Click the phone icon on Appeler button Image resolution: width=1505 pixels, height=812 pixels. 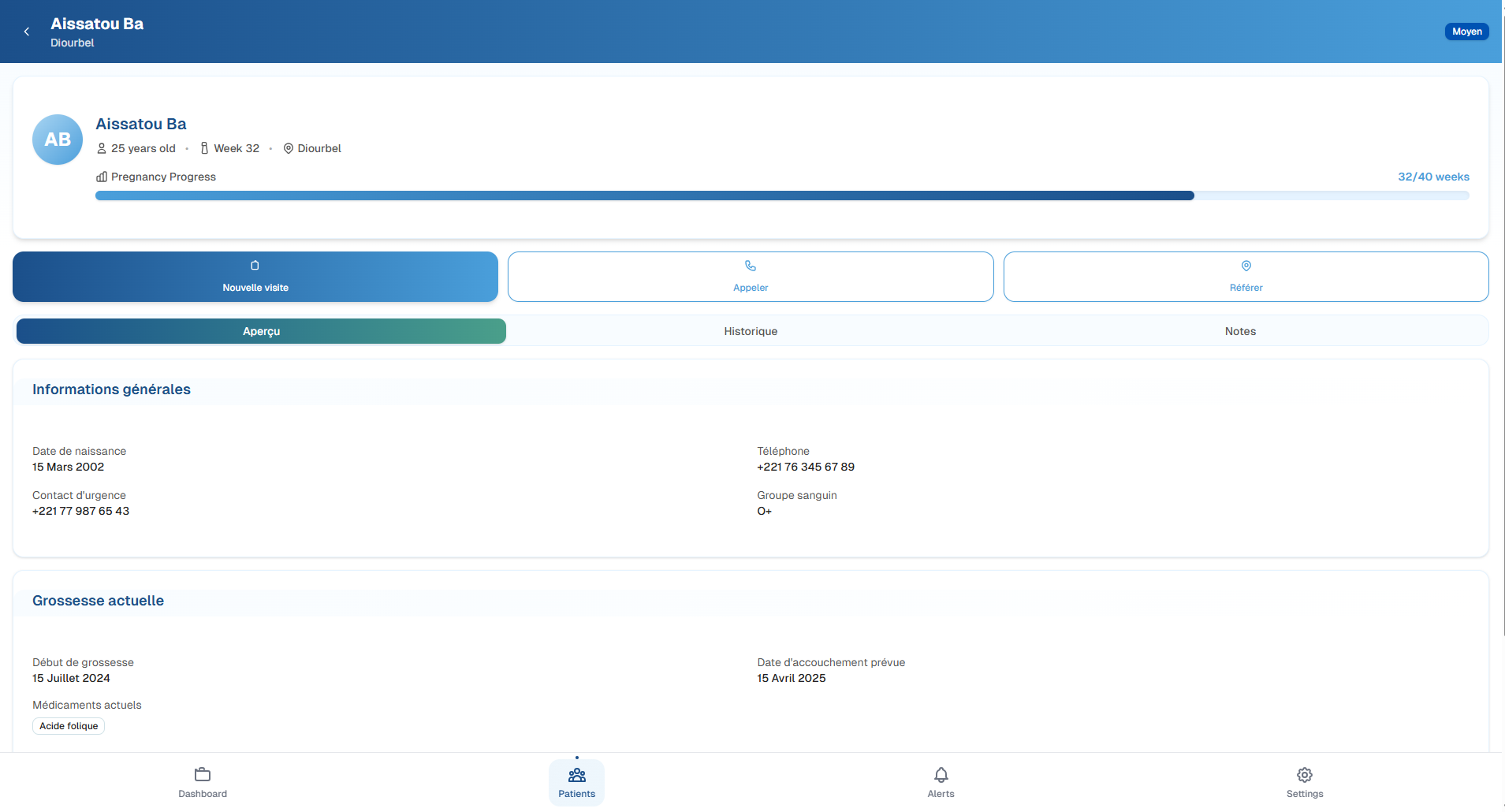click(750, 266)
